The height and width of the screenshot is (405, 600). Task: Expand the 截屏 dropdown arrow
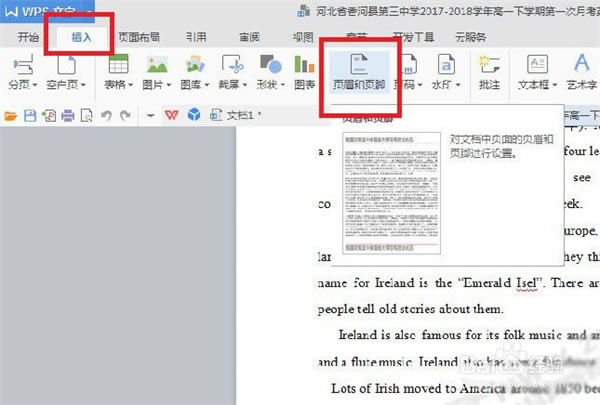point(245,85)
